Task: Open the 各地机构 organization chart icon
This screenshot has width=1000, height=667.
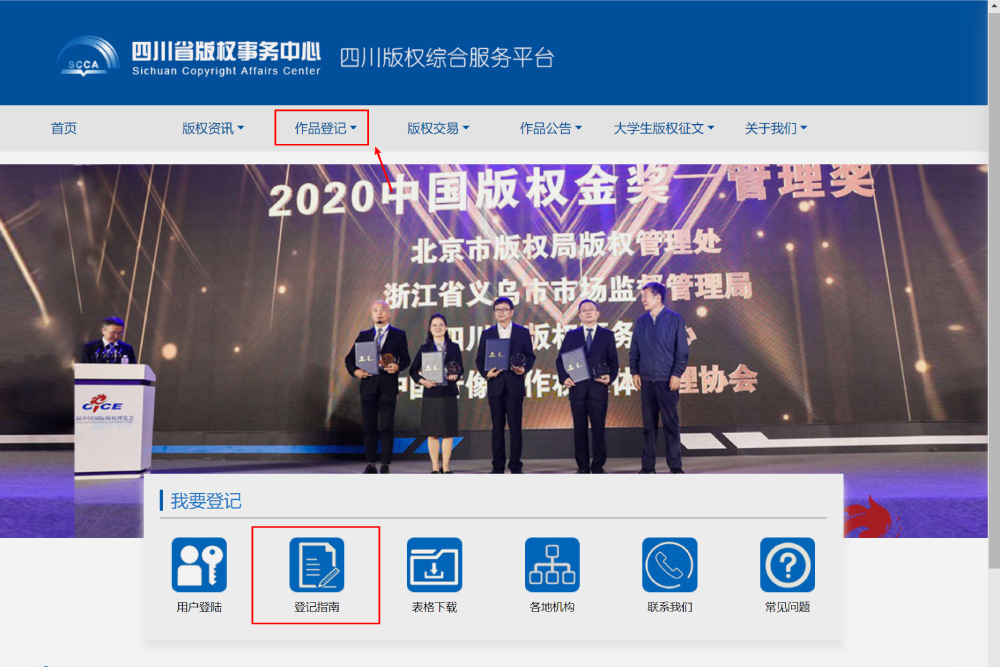Action: (551, 564)
